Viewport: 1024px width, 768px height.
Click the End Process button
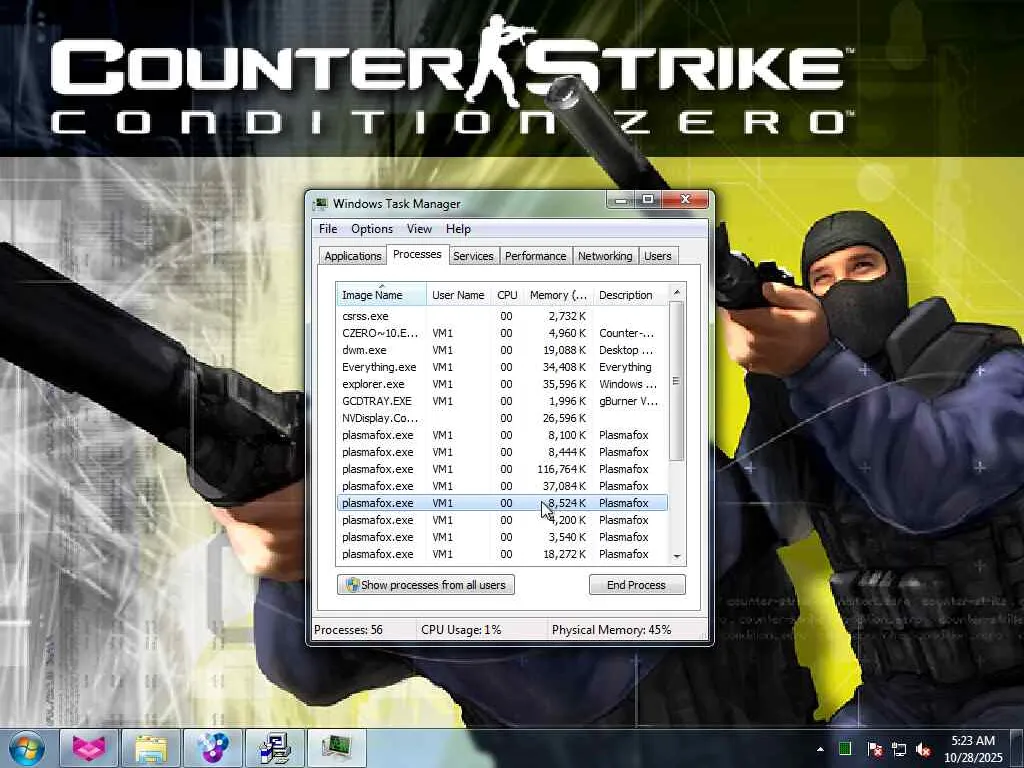pos(637,584)
